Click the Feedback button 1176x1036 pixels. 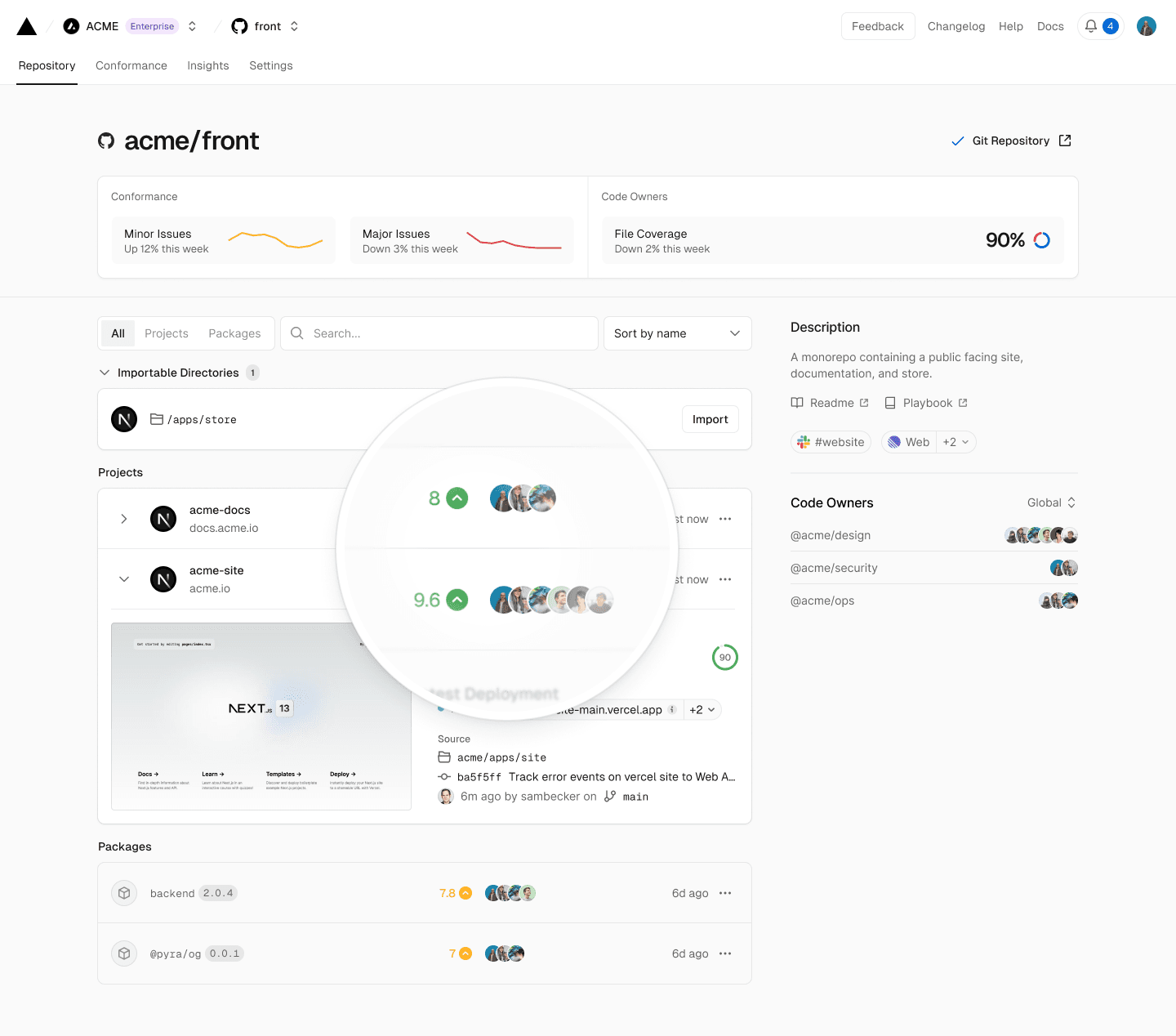(x=877, y=26)
